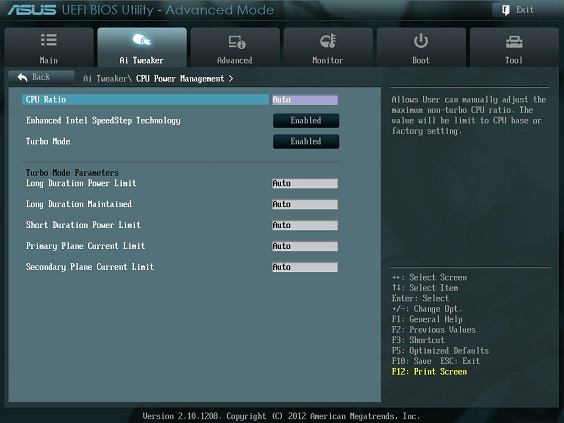This screenshot has height=423, width=564.
Task: Click Long Duration Maintained Auto field
Action: 305,204
